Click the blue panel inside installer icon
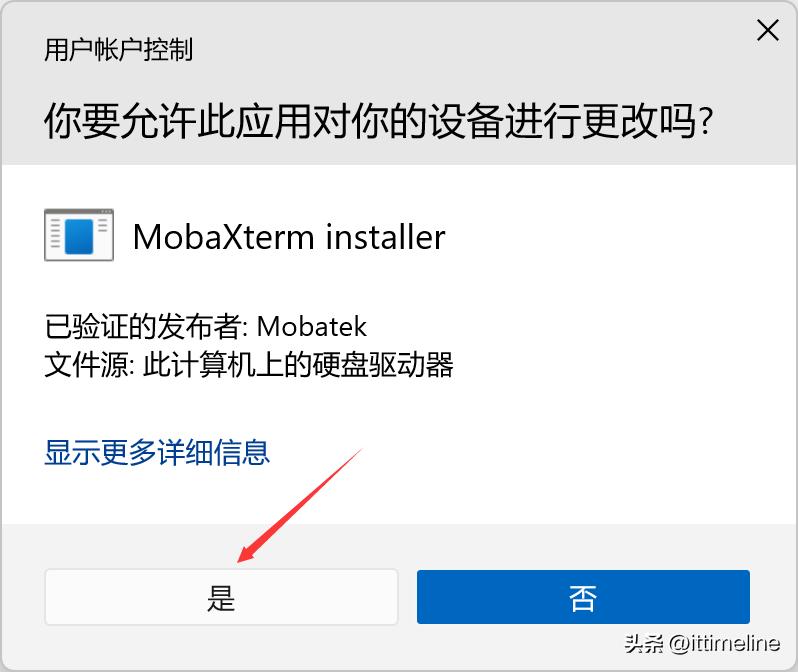Screen dimensions: 798x672 tap(79, 236)
